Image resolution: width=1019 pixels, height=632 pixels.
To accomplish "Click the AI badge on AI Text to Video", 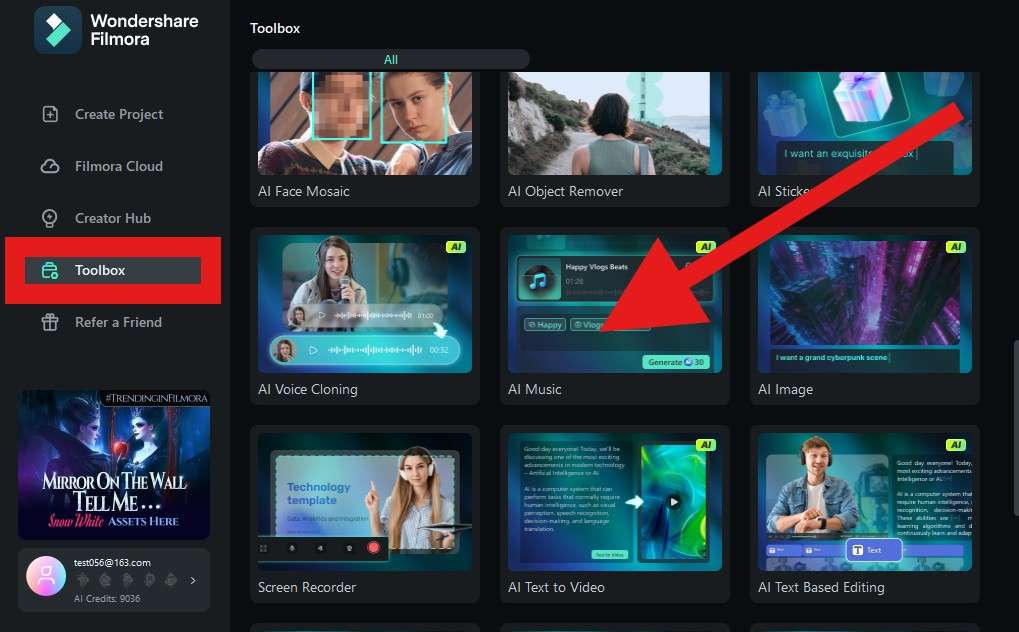I will click(x=706, y=445).
